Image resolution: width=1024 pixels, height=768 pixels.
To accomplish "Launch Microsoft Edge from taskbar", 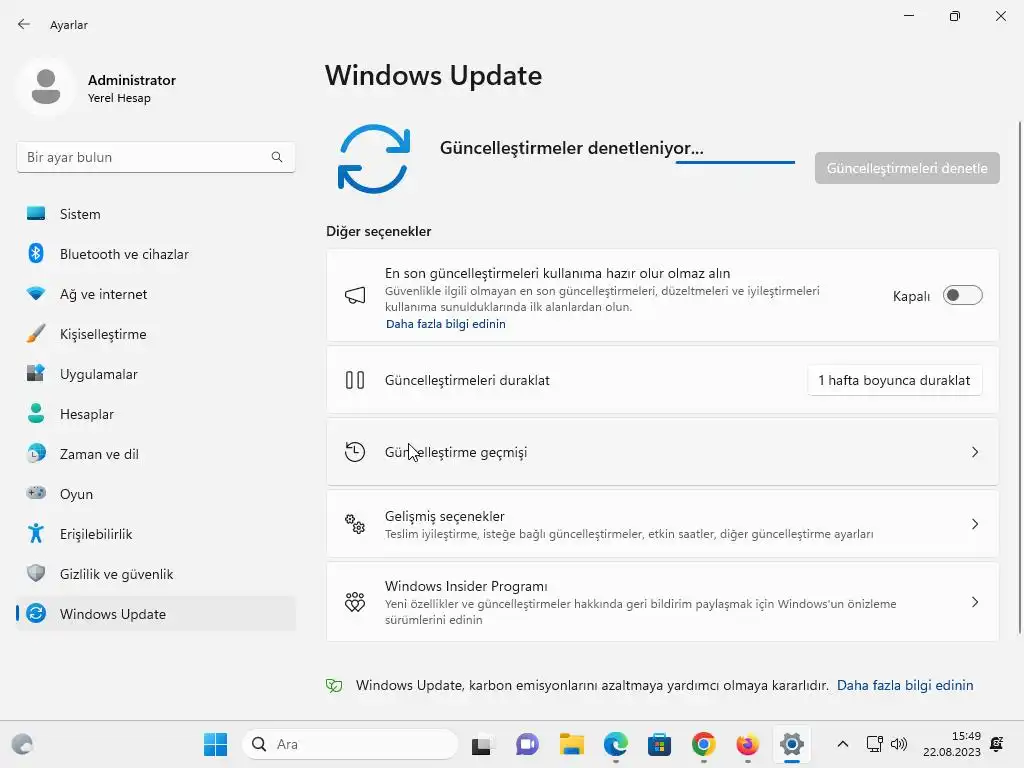I will coord(615,744).
